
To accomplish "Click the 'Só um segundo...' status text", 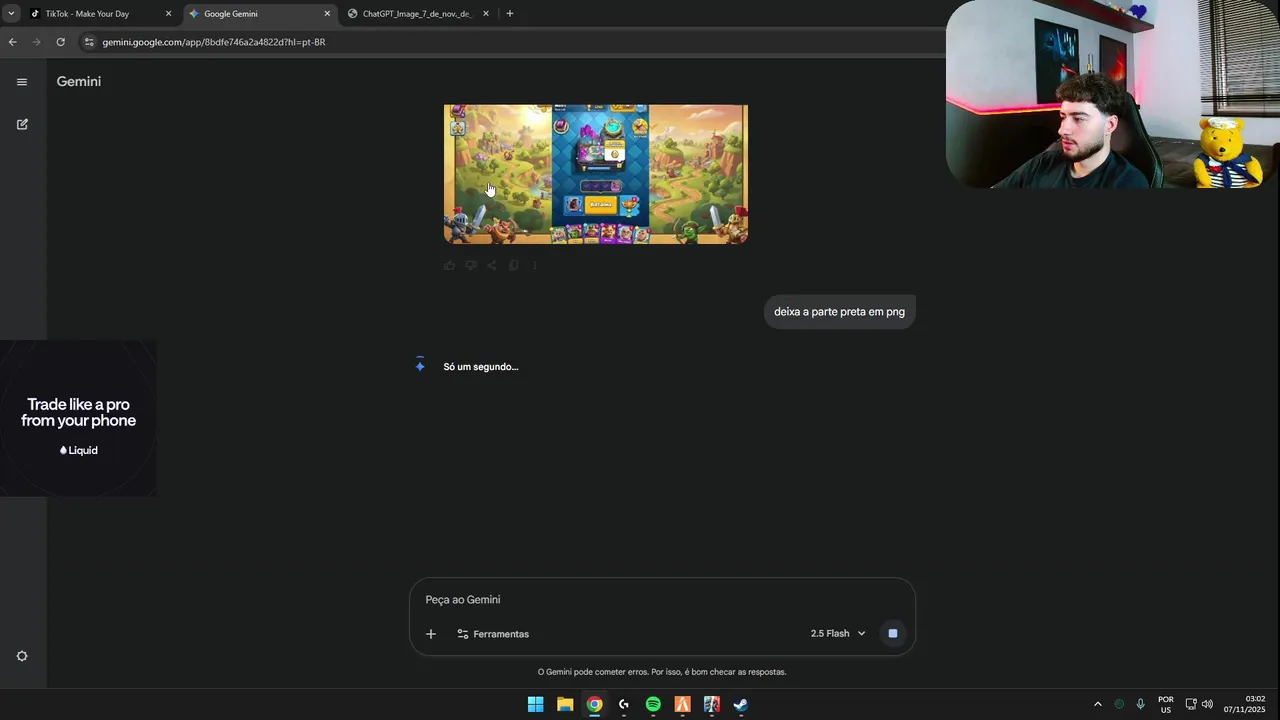I will coord(481,367).
